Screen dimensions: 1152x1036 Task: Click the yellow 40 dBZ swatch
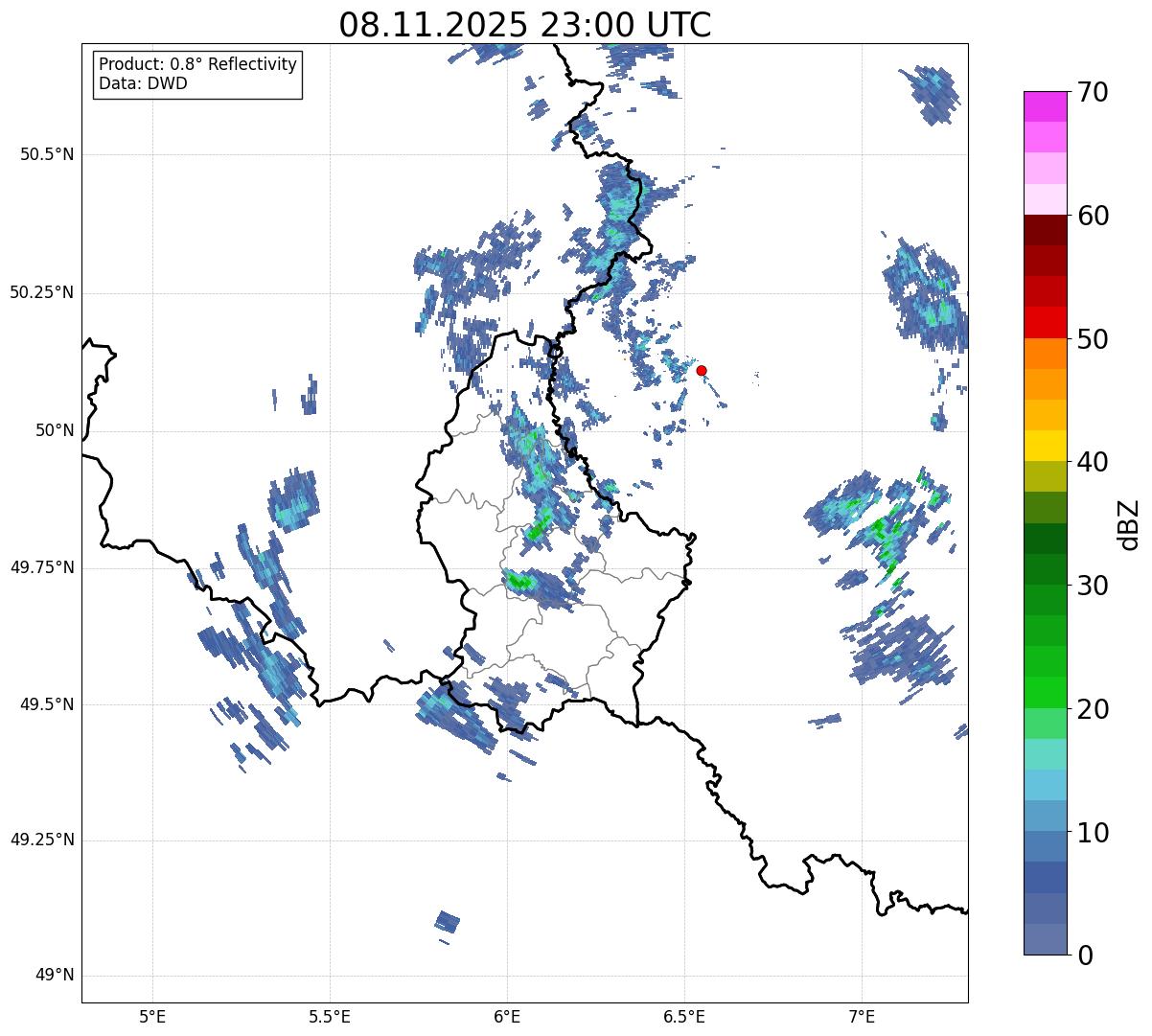1045,447
